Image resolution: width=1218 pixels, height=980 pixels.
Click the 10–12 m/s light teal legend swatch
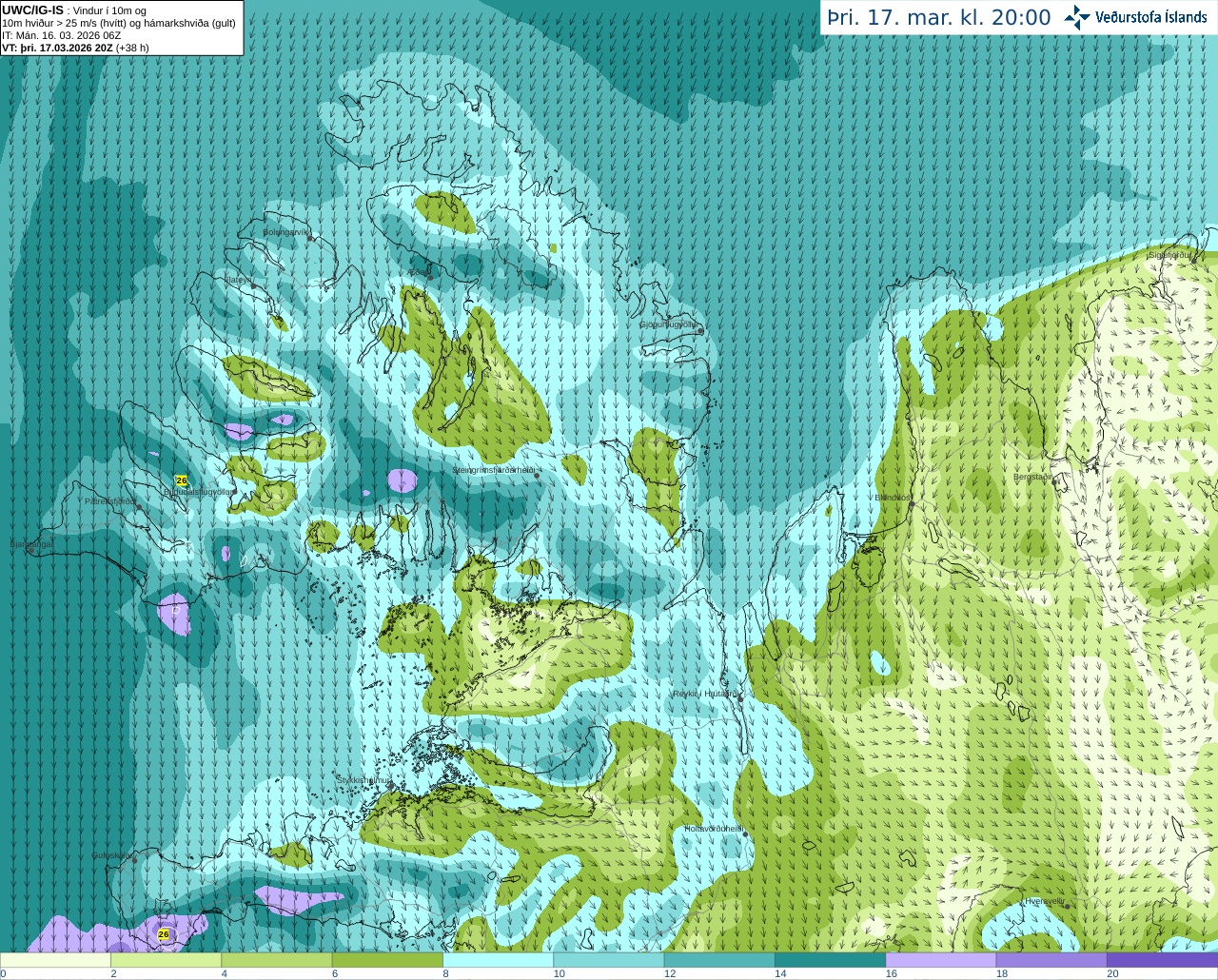(609, 960)
